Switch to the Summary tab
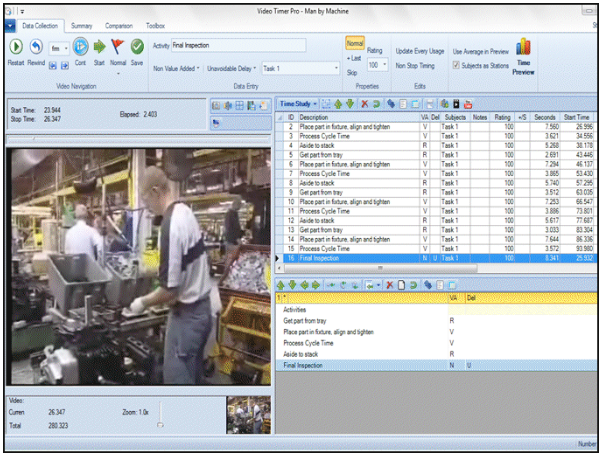The width and height of the screenshot is (611, 460). 81,26
